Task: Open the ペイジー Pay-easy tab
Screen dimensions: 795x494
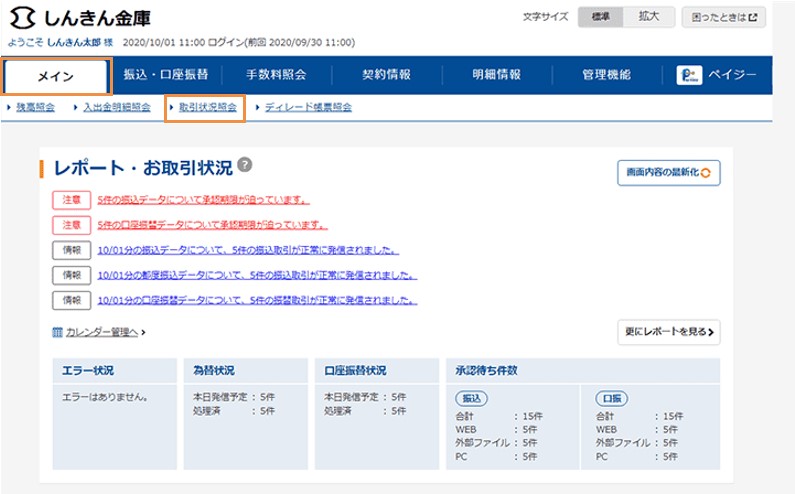Action: pyautogui.click(x=716, y=75)
